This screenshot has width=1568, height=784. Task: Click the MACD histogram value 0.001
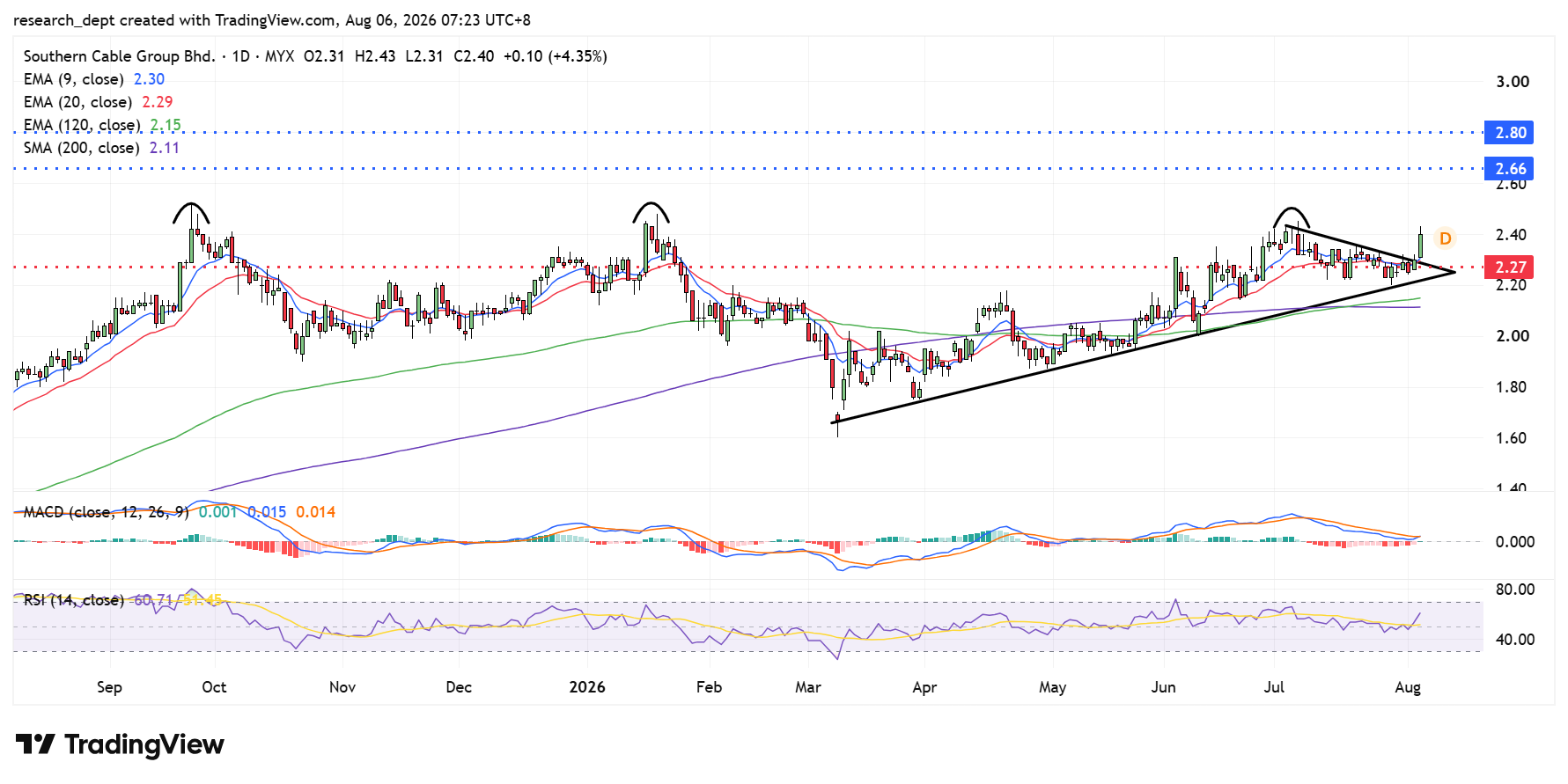pos(218,512)
